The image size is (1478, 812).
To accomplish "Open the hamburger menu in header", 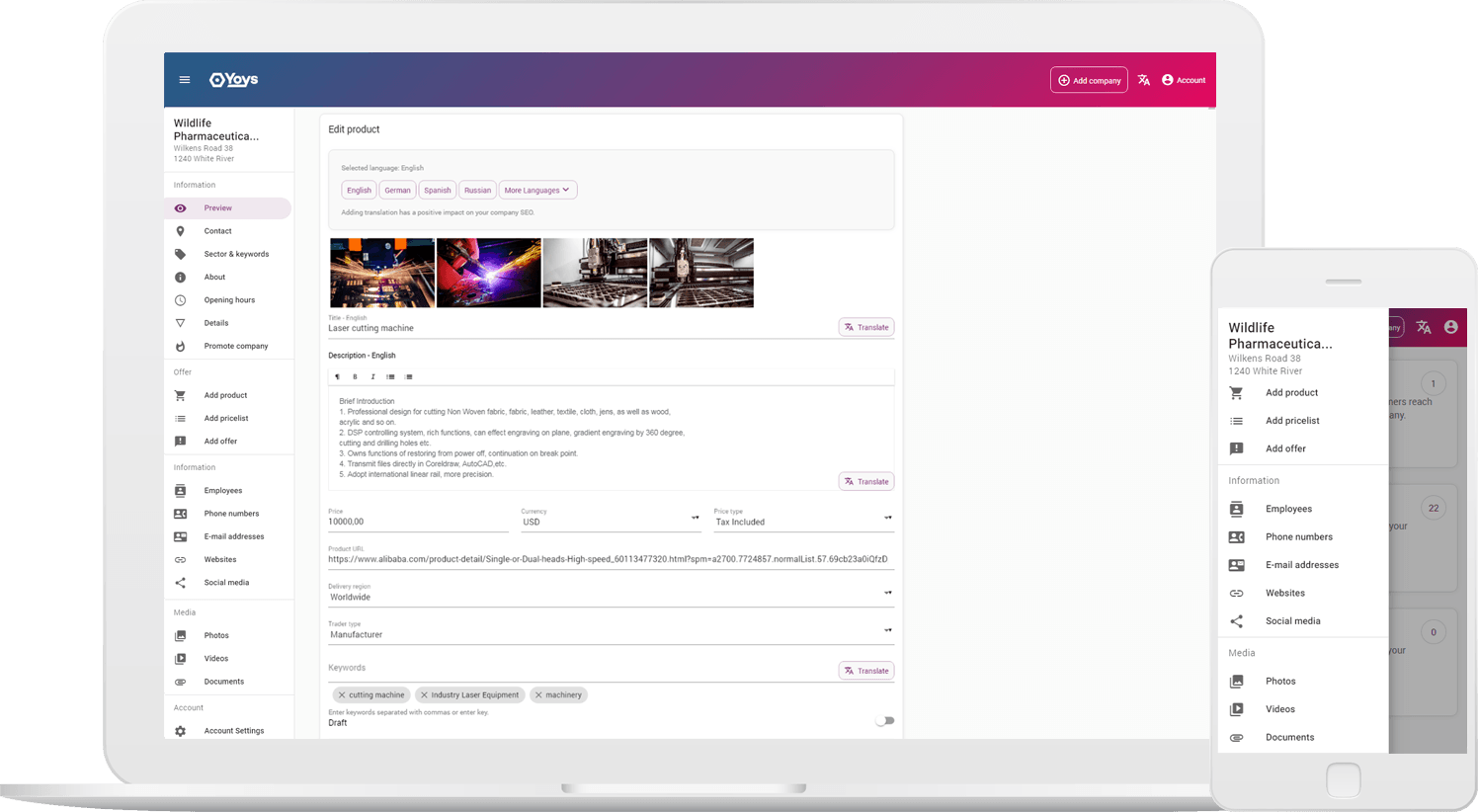I will point(184,80).
